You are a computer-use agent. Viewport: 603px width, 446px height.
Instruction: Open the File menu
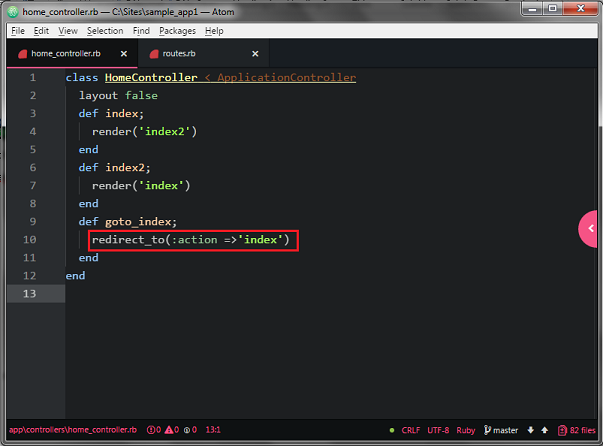[x=18, y=31]
